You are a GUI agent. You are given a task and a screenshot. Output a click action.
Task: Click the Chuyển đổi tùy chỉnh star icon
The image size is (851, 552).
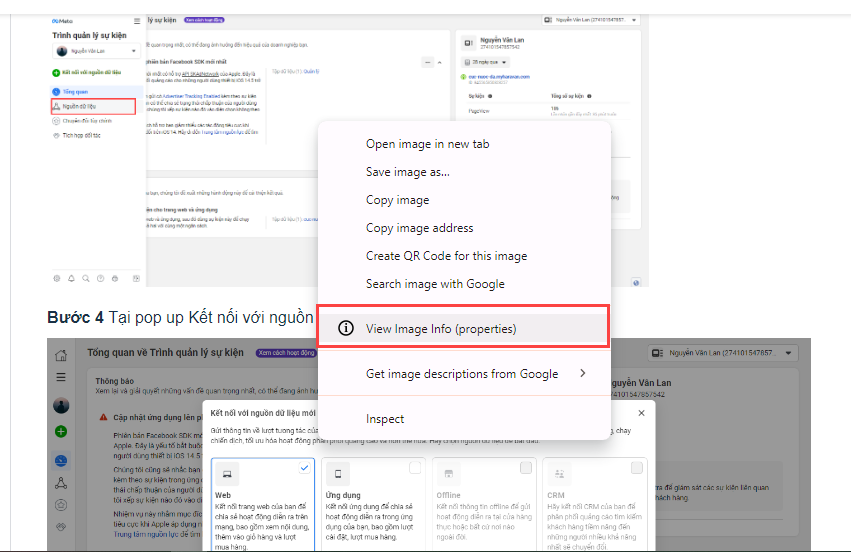56,121
